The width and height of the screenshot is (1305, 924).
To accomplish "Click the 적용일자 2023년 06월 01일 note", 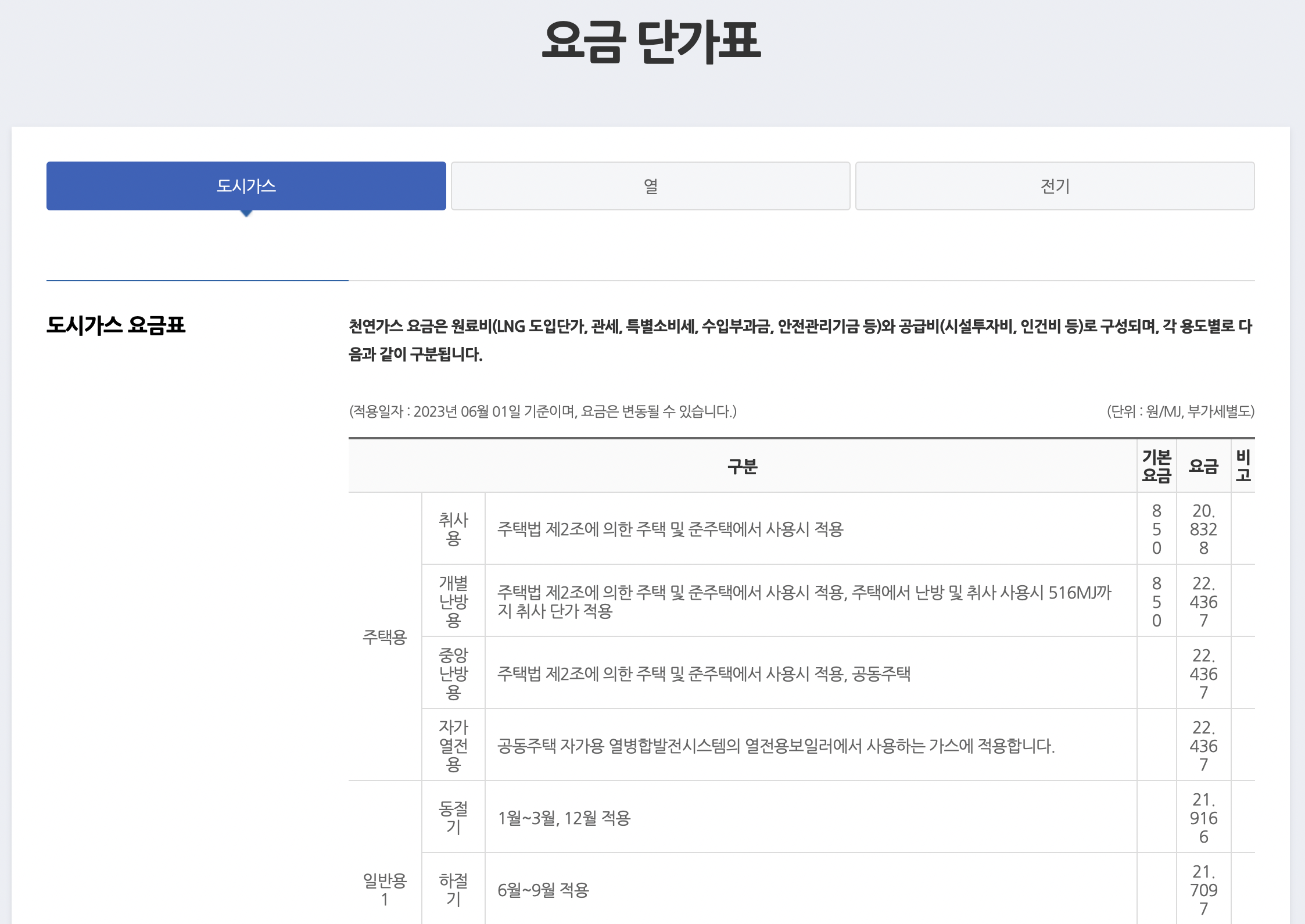I will [x=543, y=411].
